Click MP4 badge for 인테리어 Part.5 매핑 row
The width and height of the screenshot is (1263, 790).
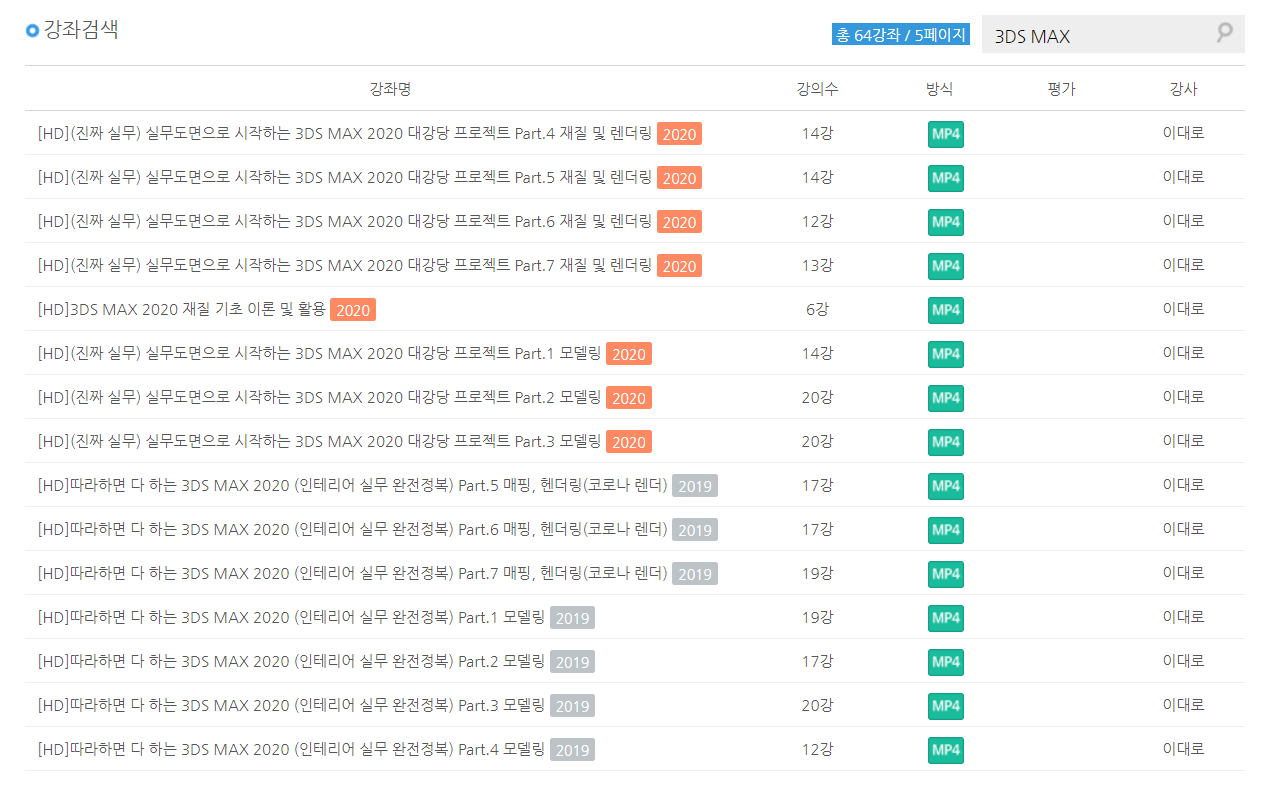coord(946,486)
